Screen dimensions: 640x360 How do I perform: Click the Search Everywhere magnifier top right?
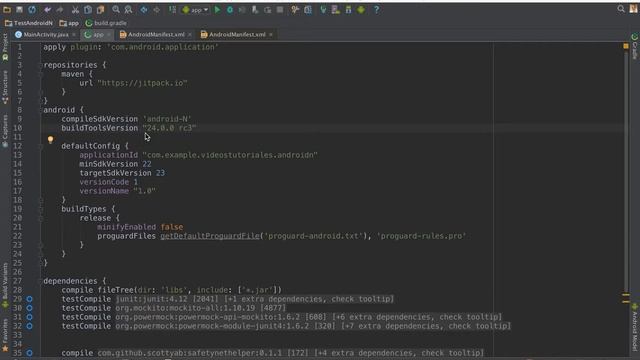[621, 9]
